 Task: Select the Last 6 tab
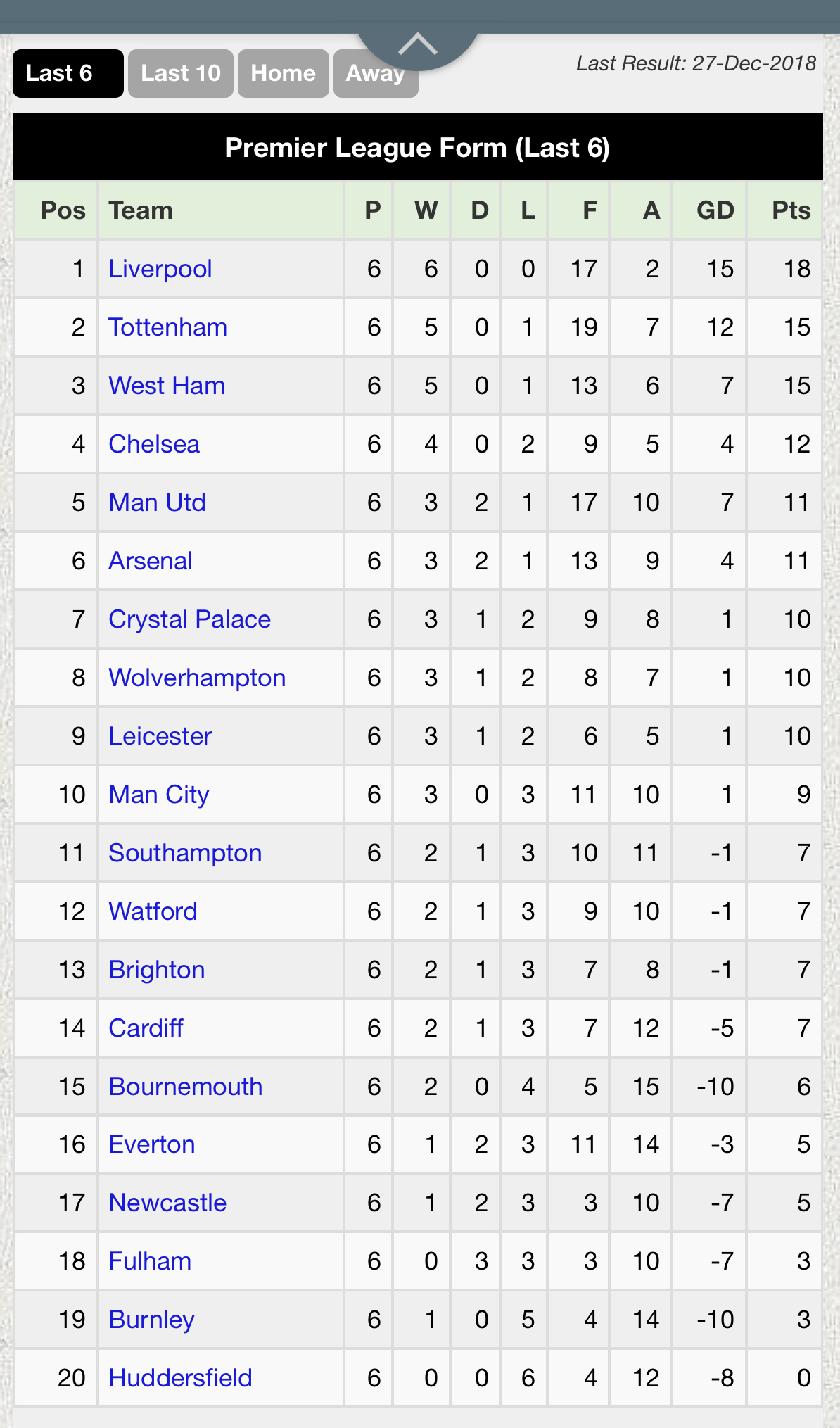pyautogui.click(x=68, y=73)
